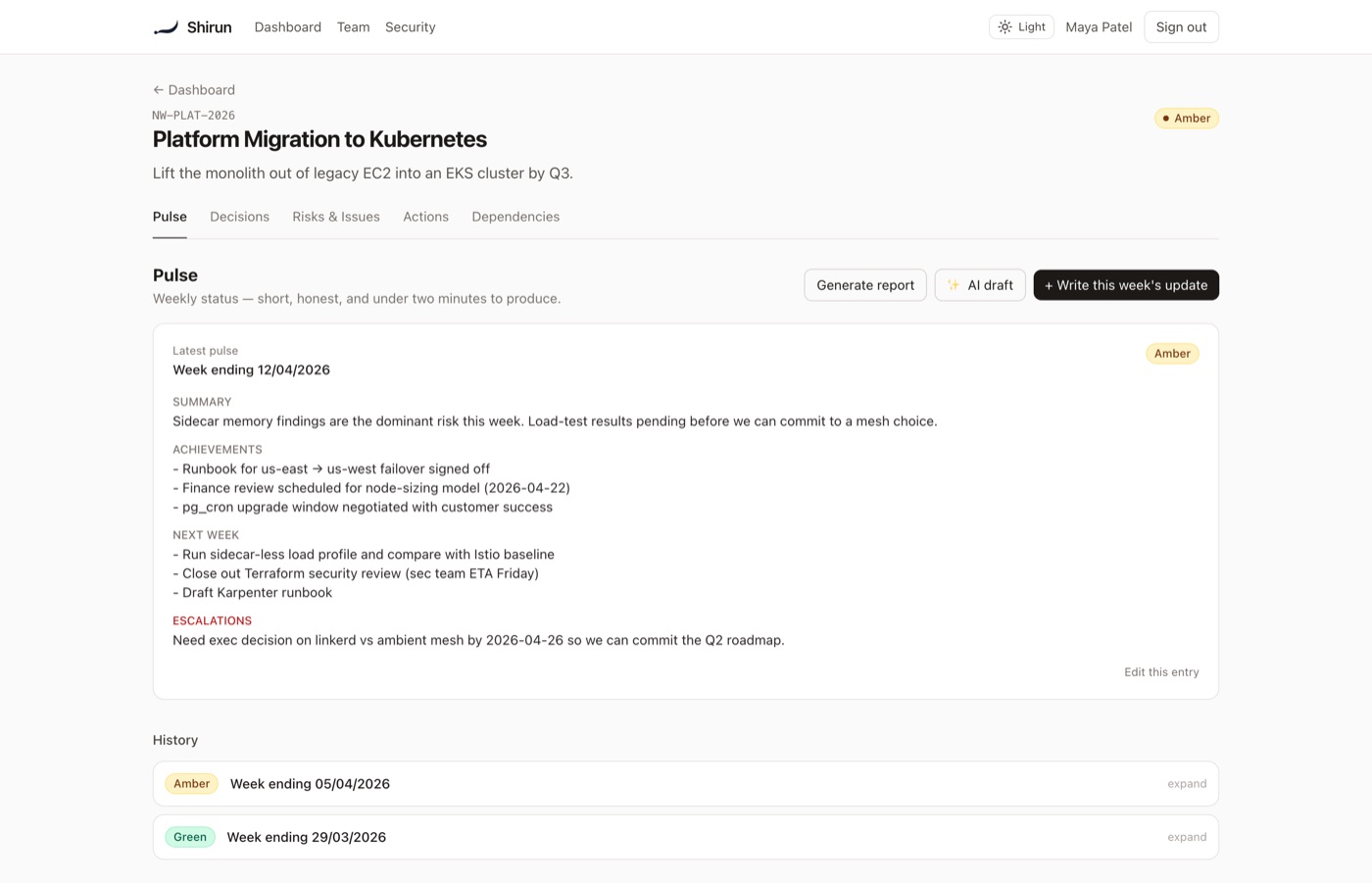Click the Shirun bird logo icon
1372x883 pixels.
167,27
